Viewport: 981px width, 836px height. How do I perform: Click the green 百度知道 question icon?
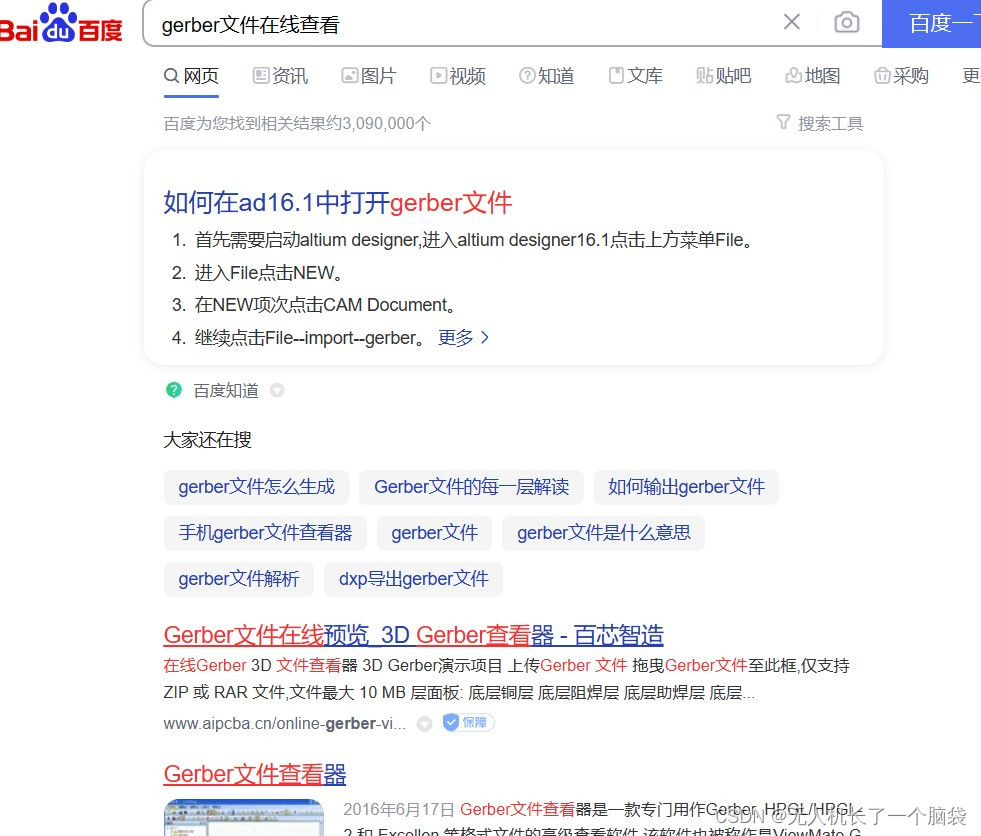point(174,390)
